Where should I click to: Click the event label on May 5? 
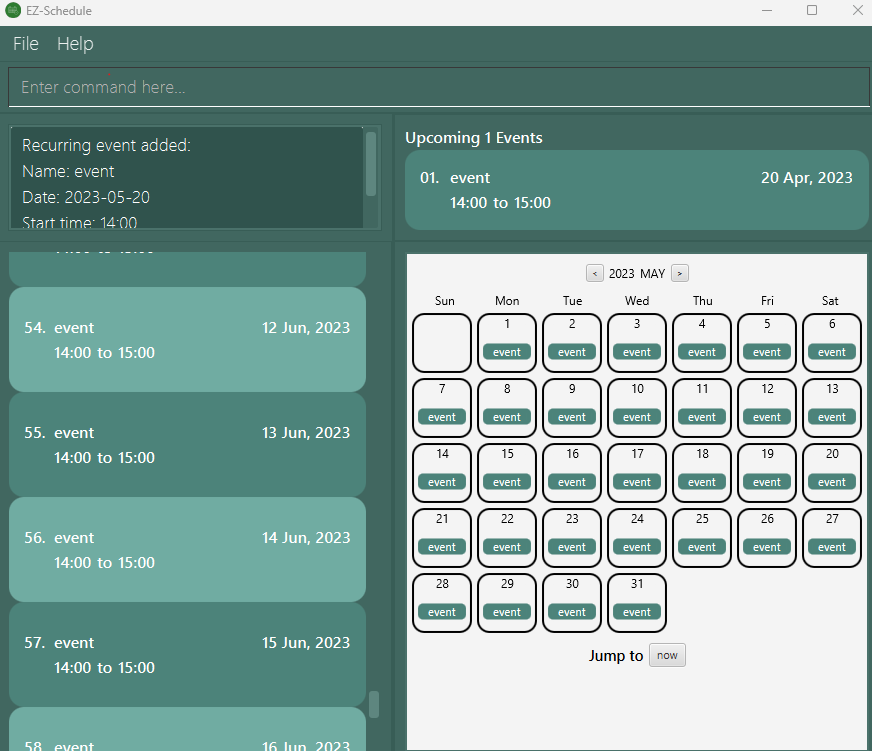767,352
